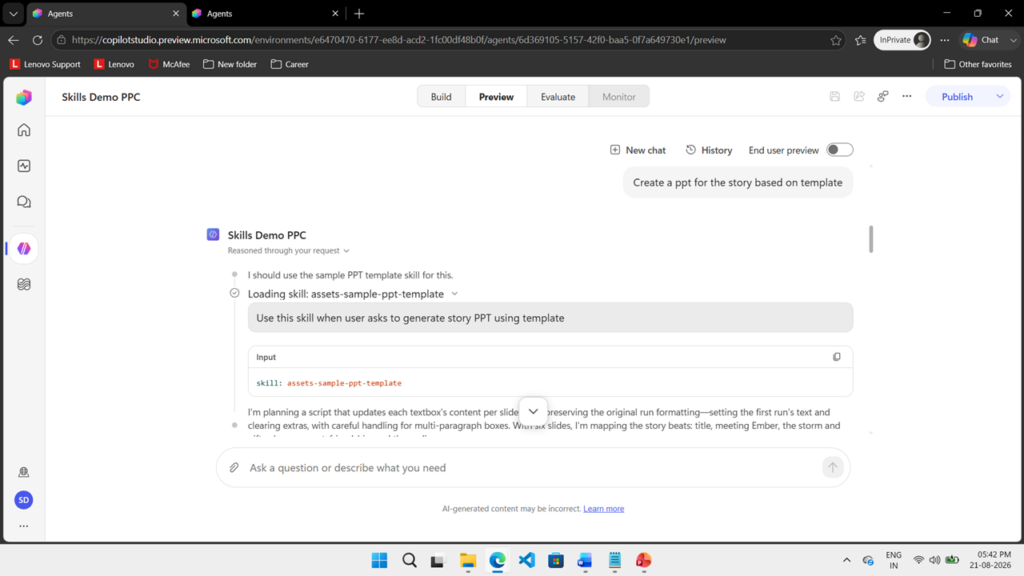Open the dropdown beside browser Chat button
Screen dimensions: 1024x576
1013,40
